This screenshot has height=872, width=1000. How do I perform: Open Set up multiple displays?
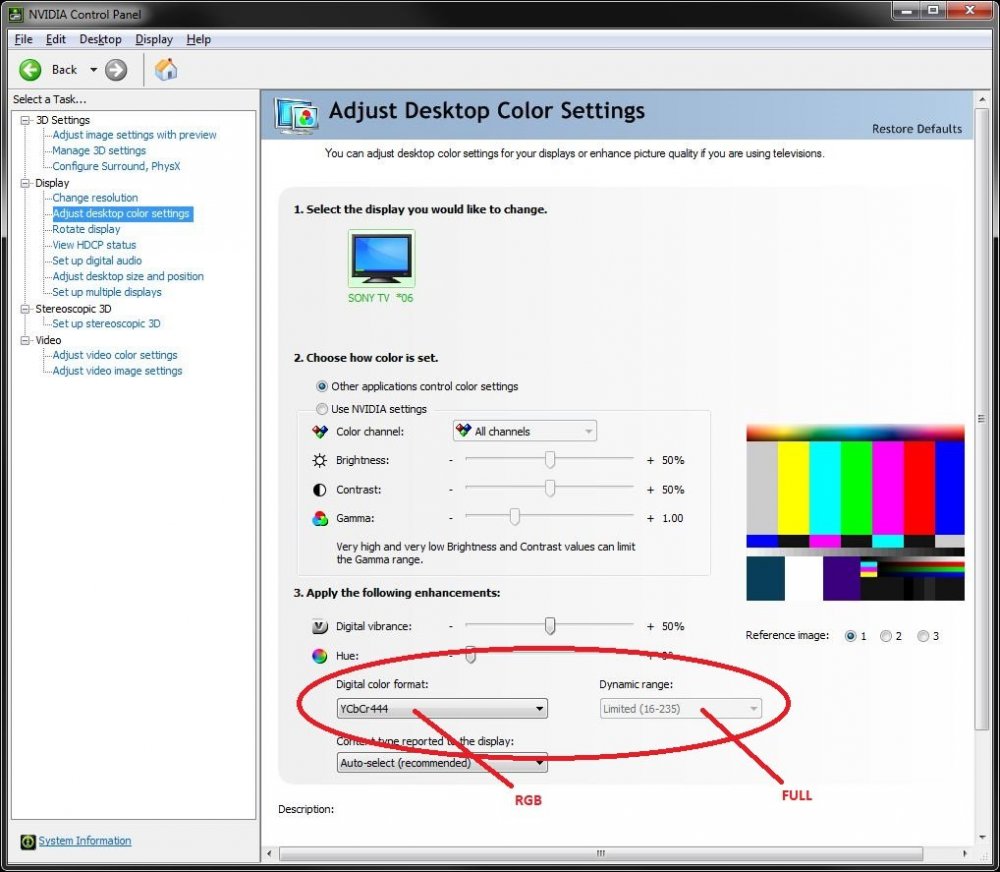[107, 292]
